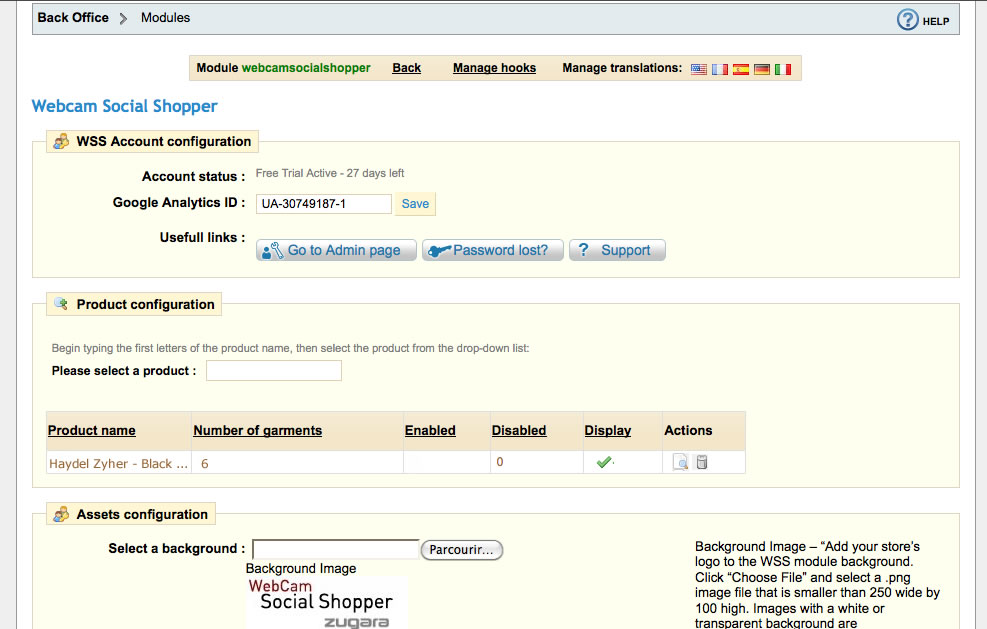The width and height of the screenshot is (987, 629).
Task: Click the WSS Account configuration users icon
Action: tap(61, 141)
